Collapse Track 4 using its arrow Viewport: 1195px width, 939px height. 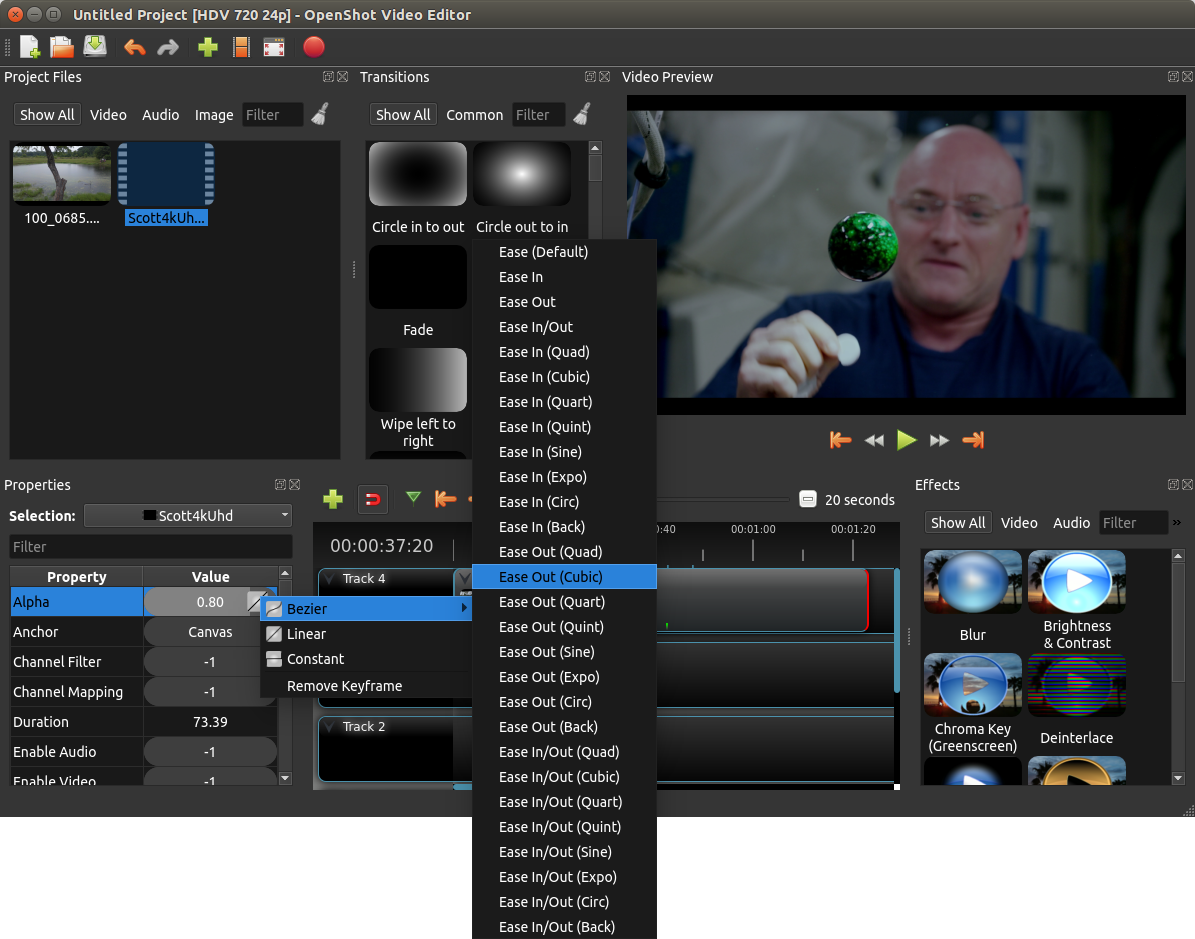[329, 579]
